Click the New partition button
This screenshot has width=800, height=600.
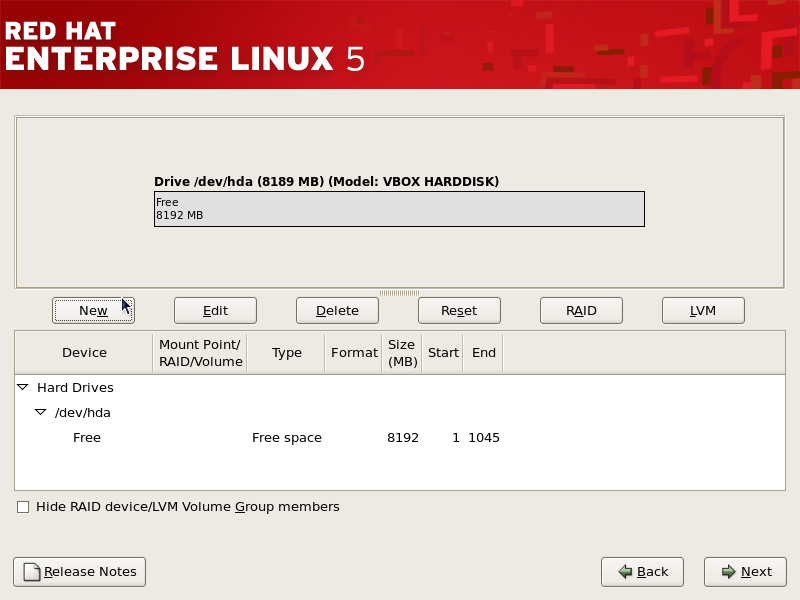[93, 310]
